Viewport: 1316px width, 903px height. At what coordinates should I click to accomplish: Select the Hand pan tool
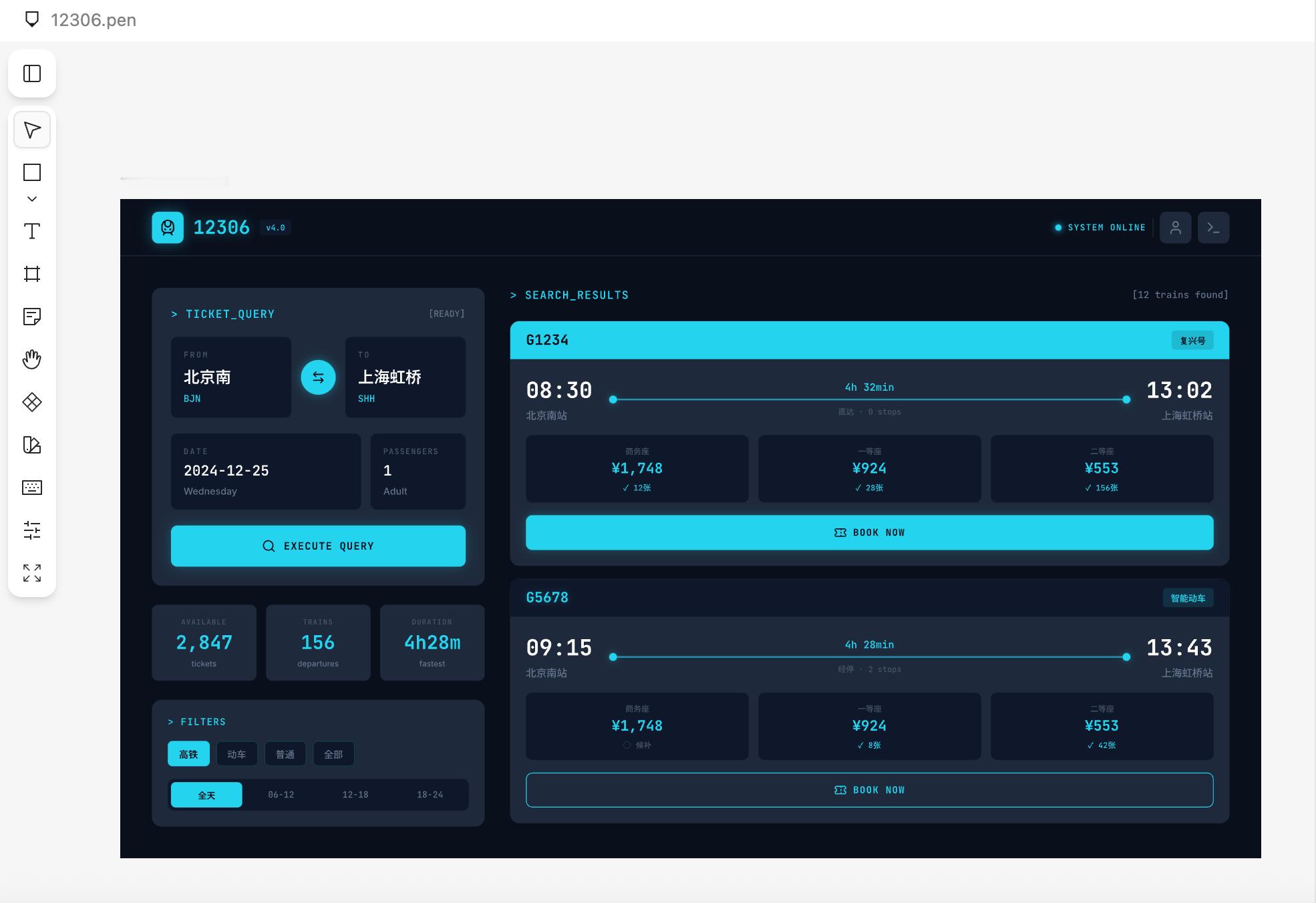(31, 359)
